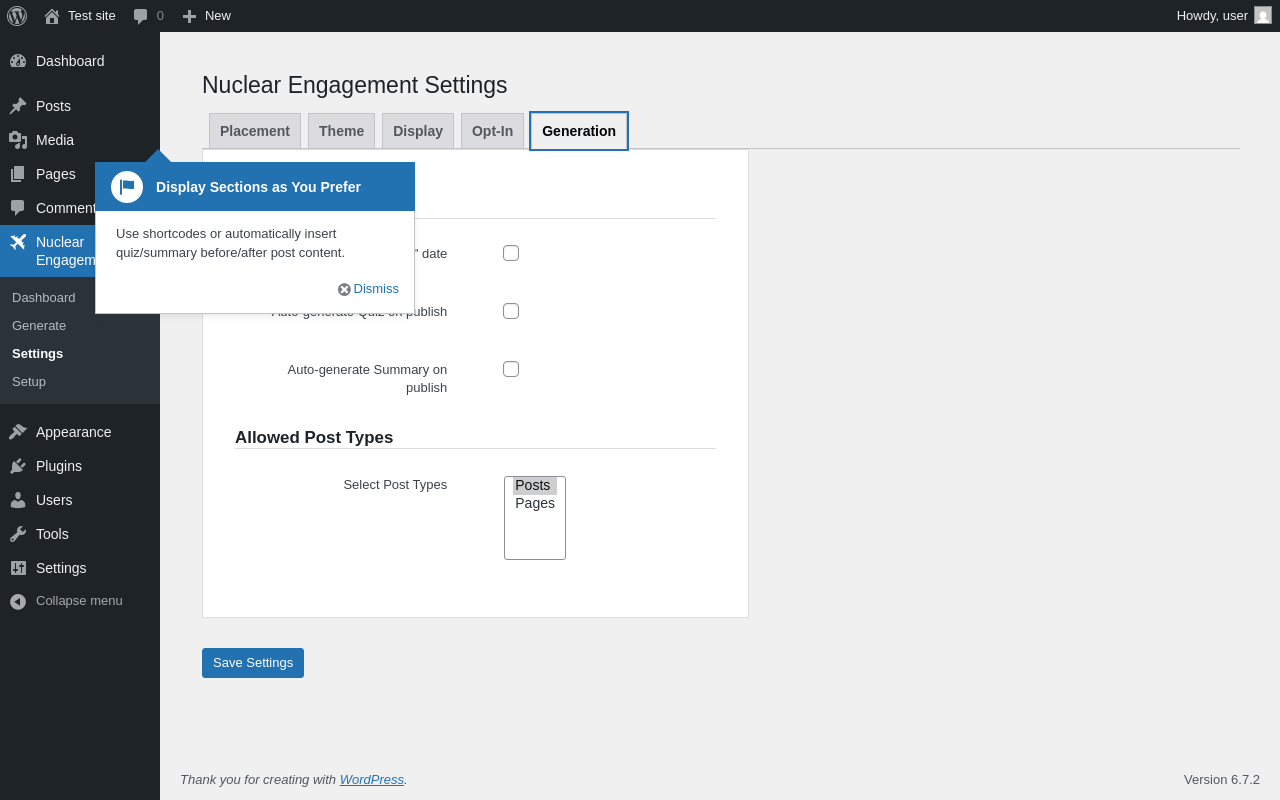Enable Auto-generate Quiz on publish

511,311
